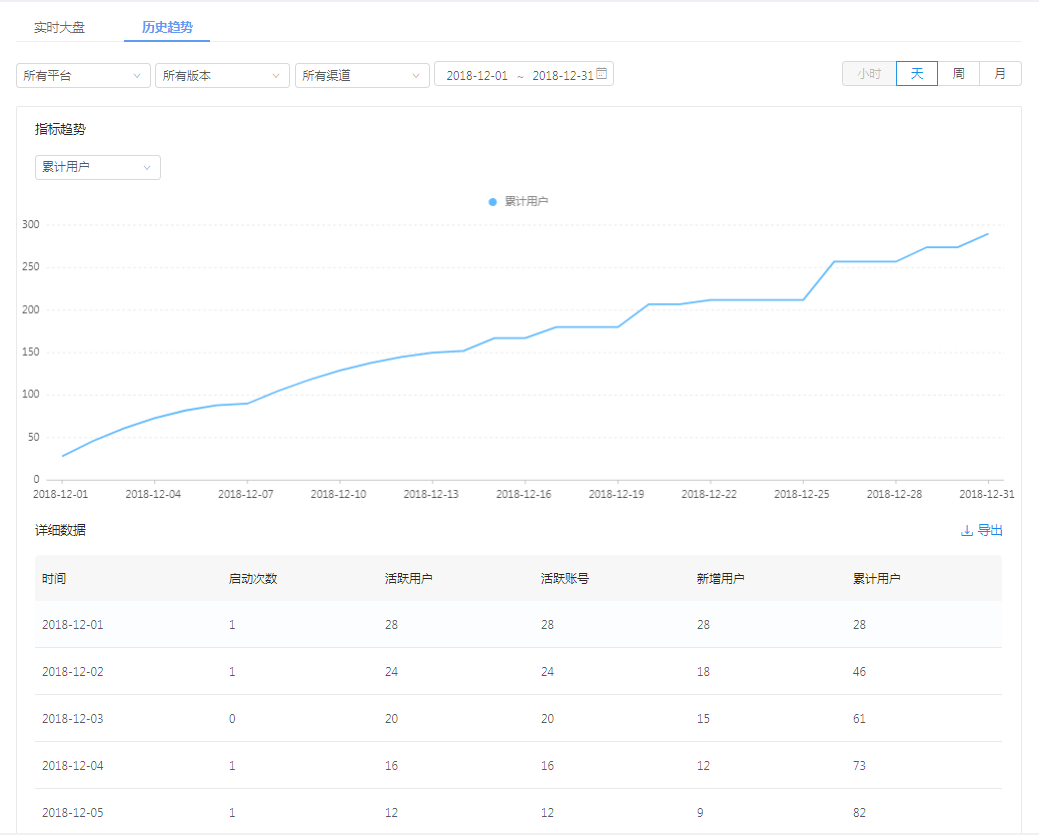The width and height of the screenshot is (1039, 835).
Task: Click the 活跃账号 column header
Action: (x=565, y=579)
